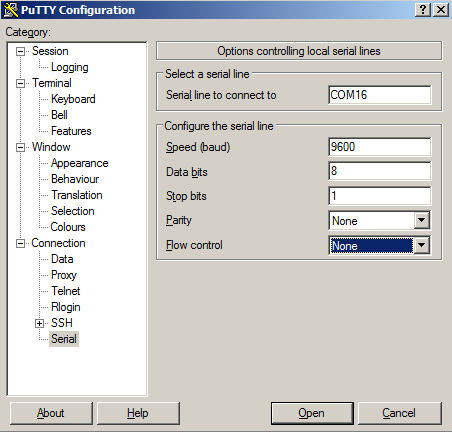Image resolution: width=452 pixels, height=432 pixels.
Task: Collapse the Window tree node
Action: (20, 147)
